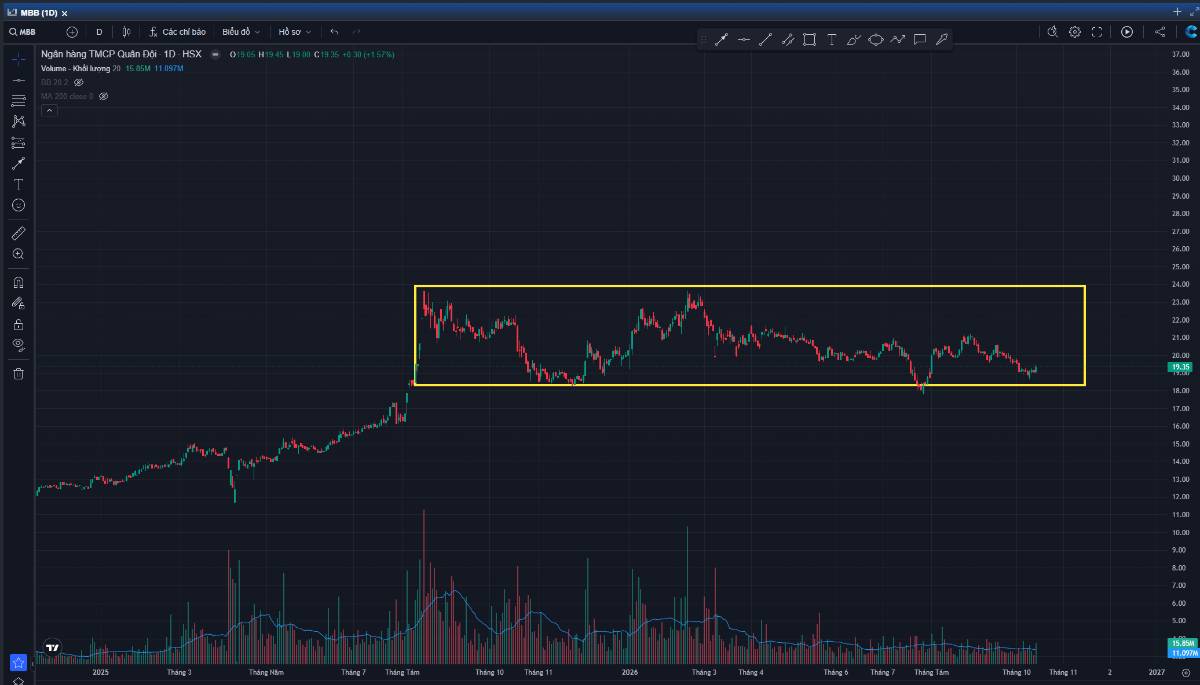The width and height of the screenshot is (1200, 685).
Task: Select the crosshair cursor tool in left sidebar
Action: pos(18,58)
